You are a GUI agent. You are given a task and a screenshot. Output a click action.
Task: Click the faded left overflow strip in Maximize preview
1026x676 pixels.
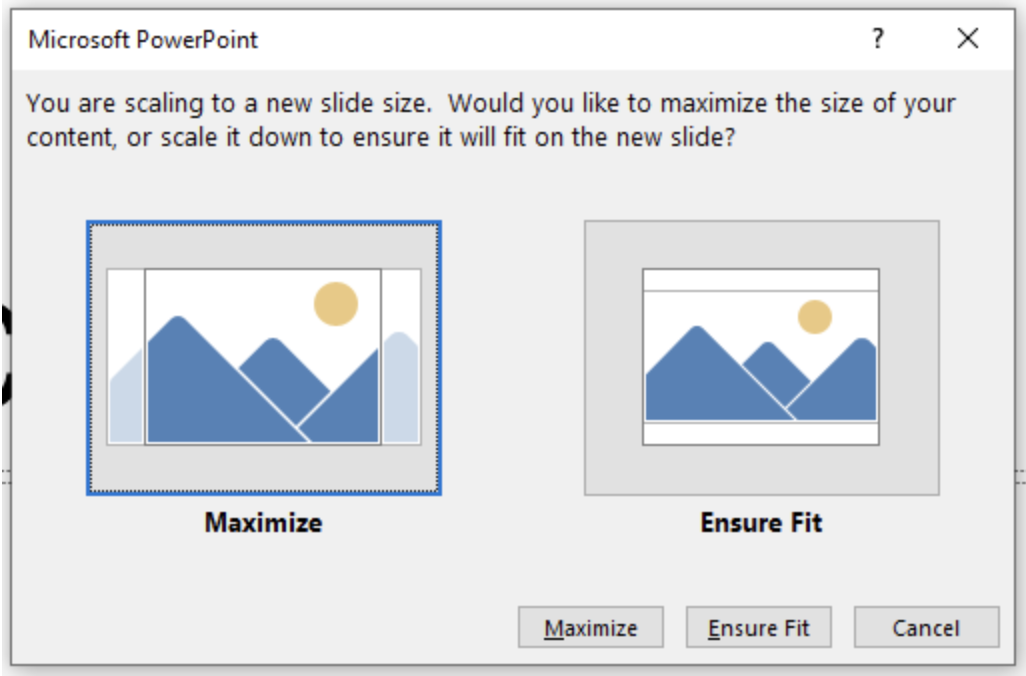click(126, 400)
